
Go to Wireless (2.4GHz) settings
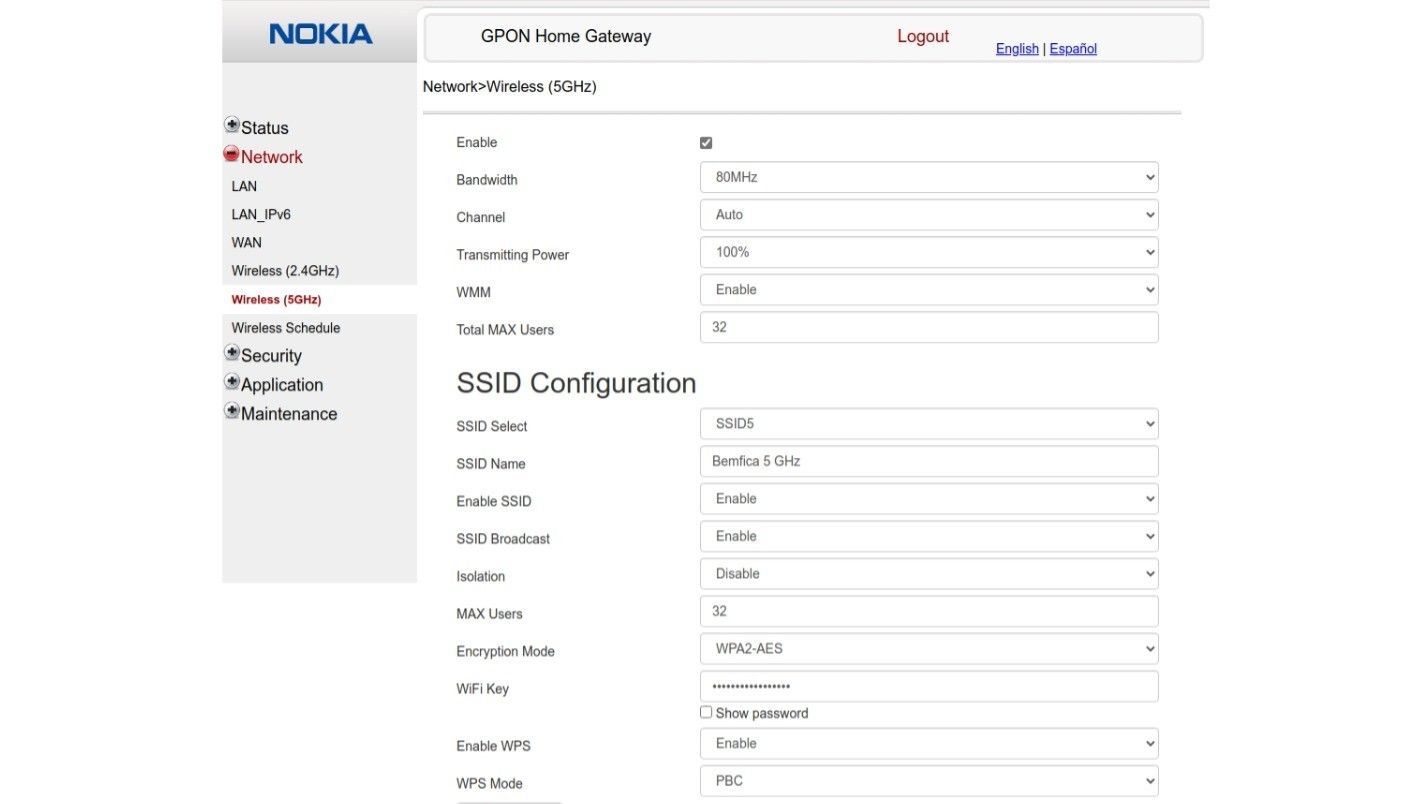(285, 271)
